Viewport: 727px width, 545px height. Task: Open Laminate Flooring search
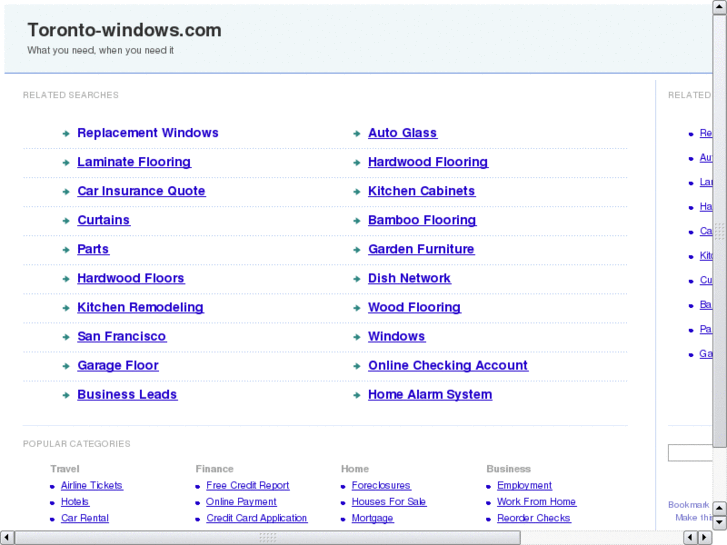(x=134, y=162)
